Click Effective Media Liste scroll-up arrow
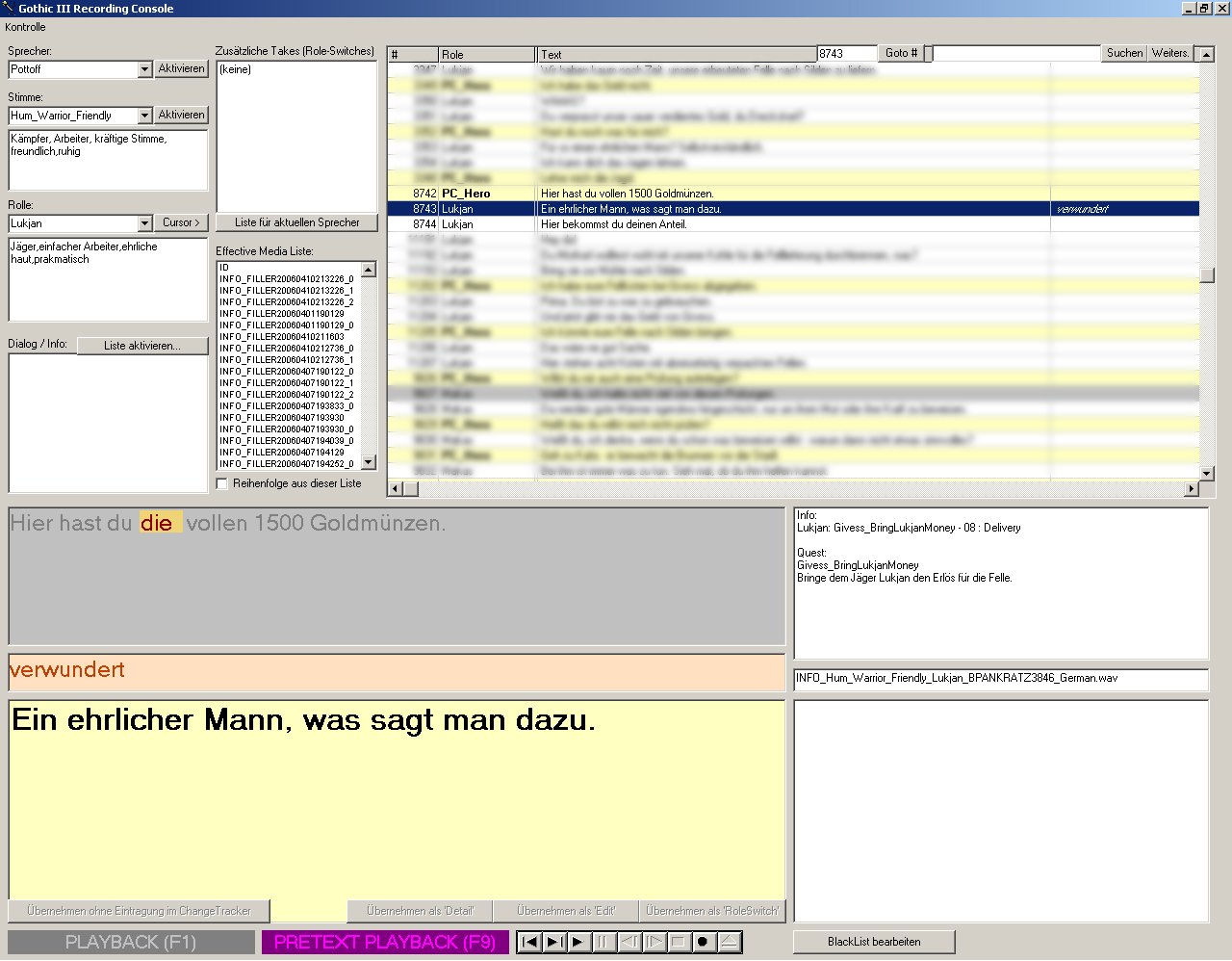Viewport: 1232px width, 961px height. 369,270
